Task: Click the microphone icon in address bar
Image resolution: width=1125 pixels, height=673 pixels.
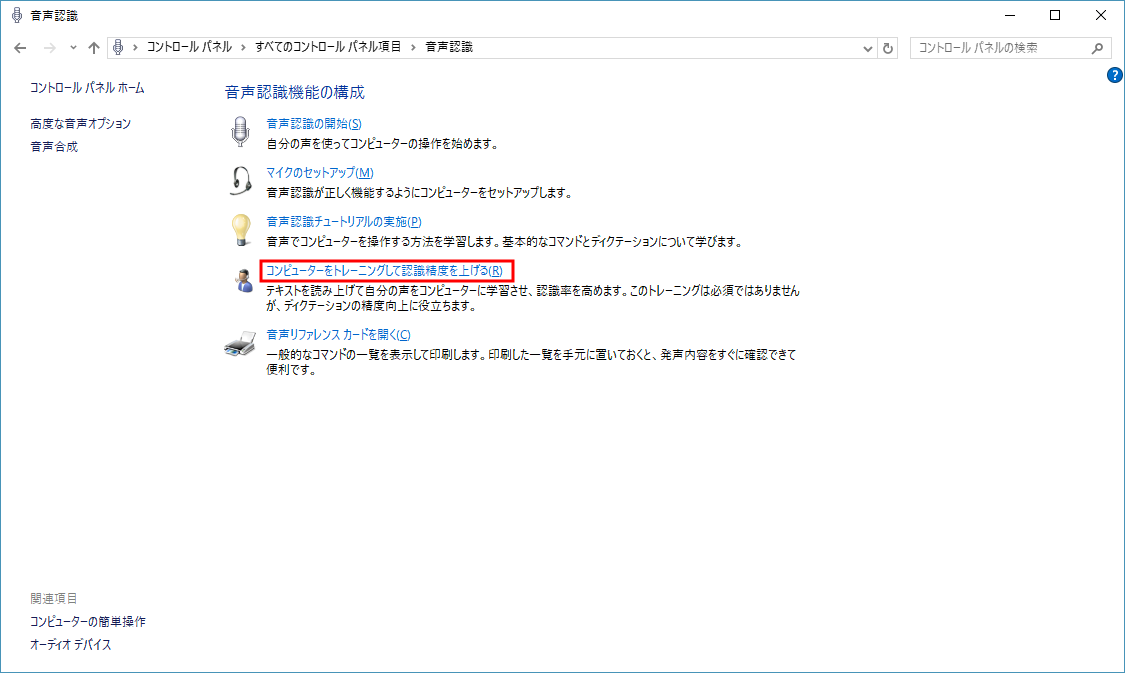Action: pos(118,47)
